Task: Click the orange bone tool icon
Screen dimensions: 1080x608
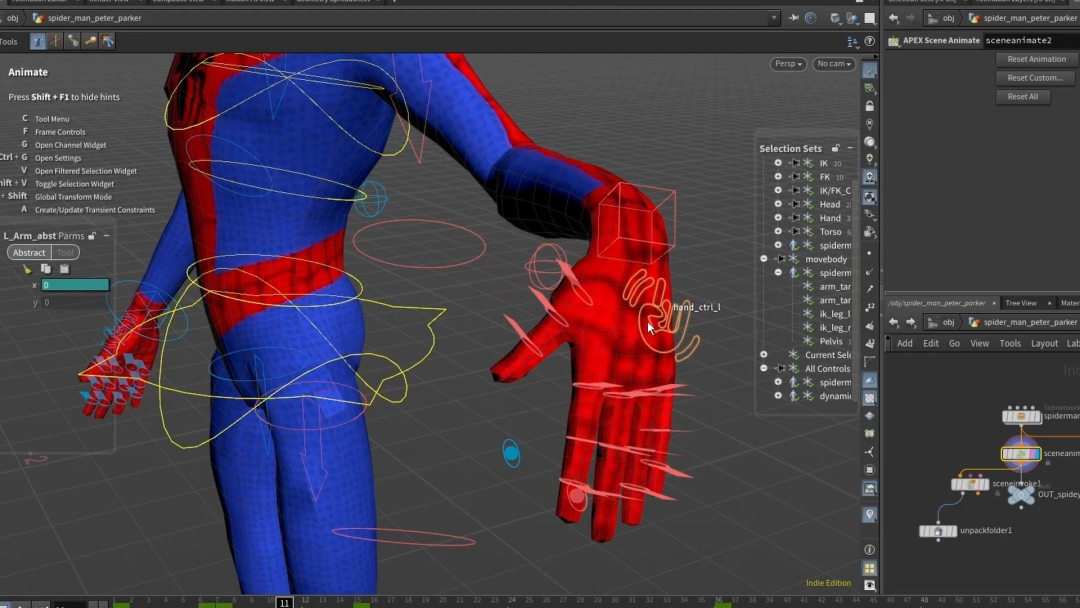Action: pyautogui.click(x=90, y=41)
